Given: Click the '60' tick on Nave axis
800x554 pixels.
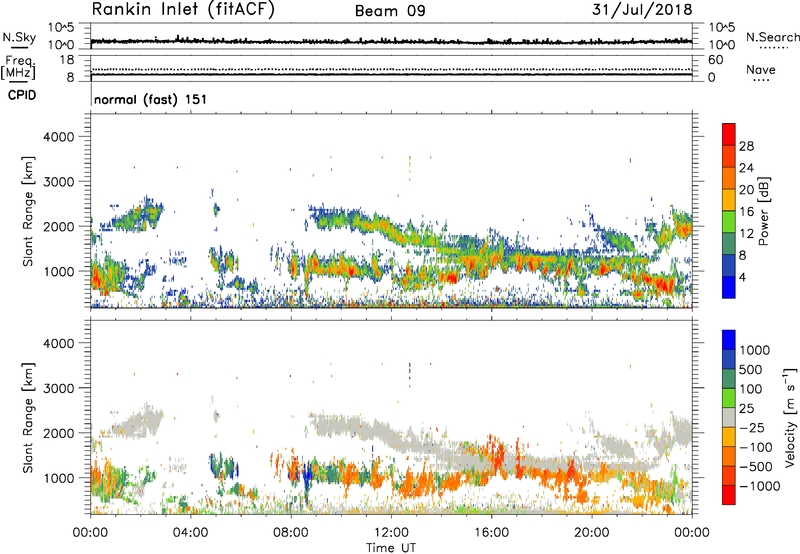Looking at the screenshot, I should [715, 60].
